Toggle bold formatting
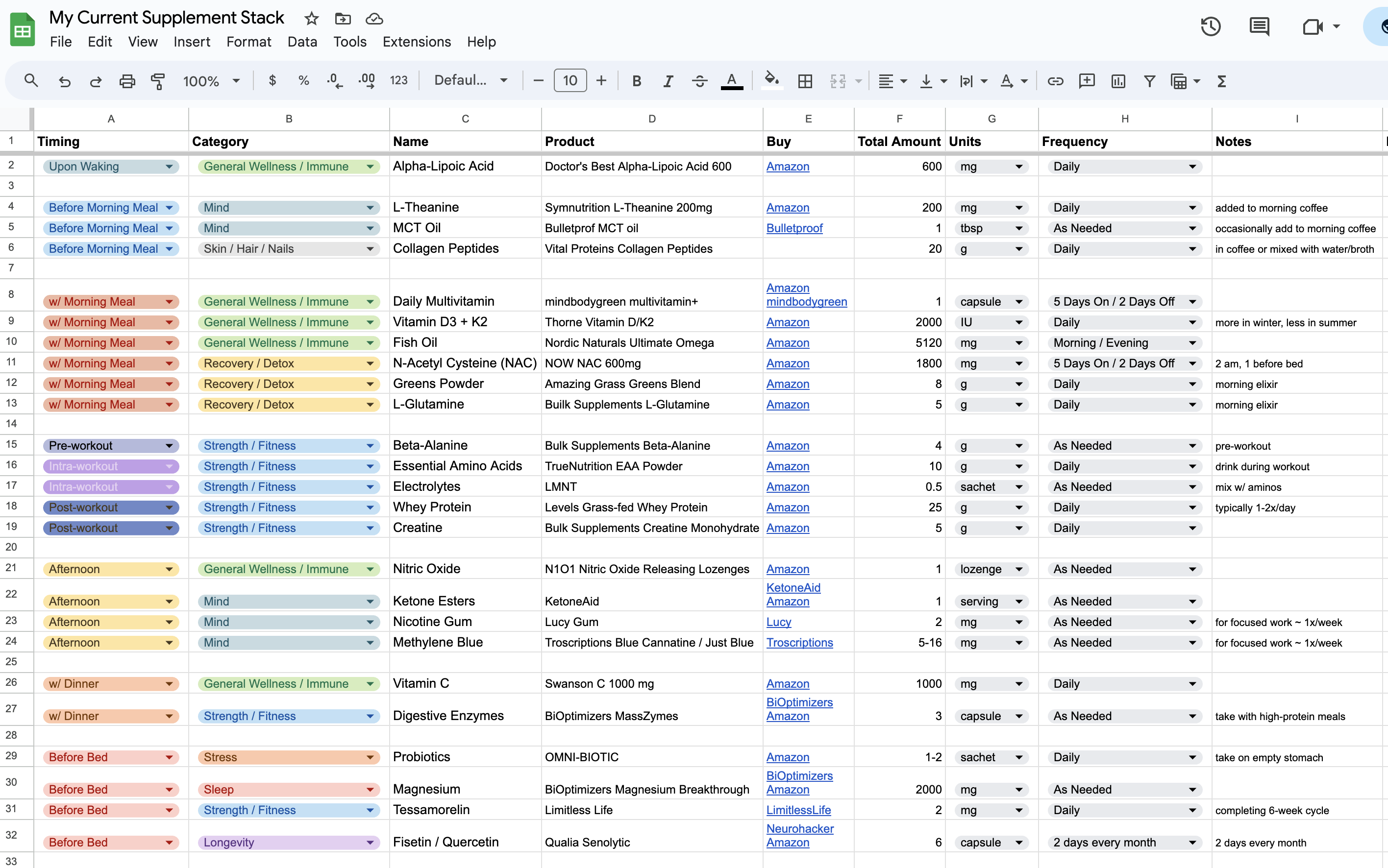 [x=636, y=81]
